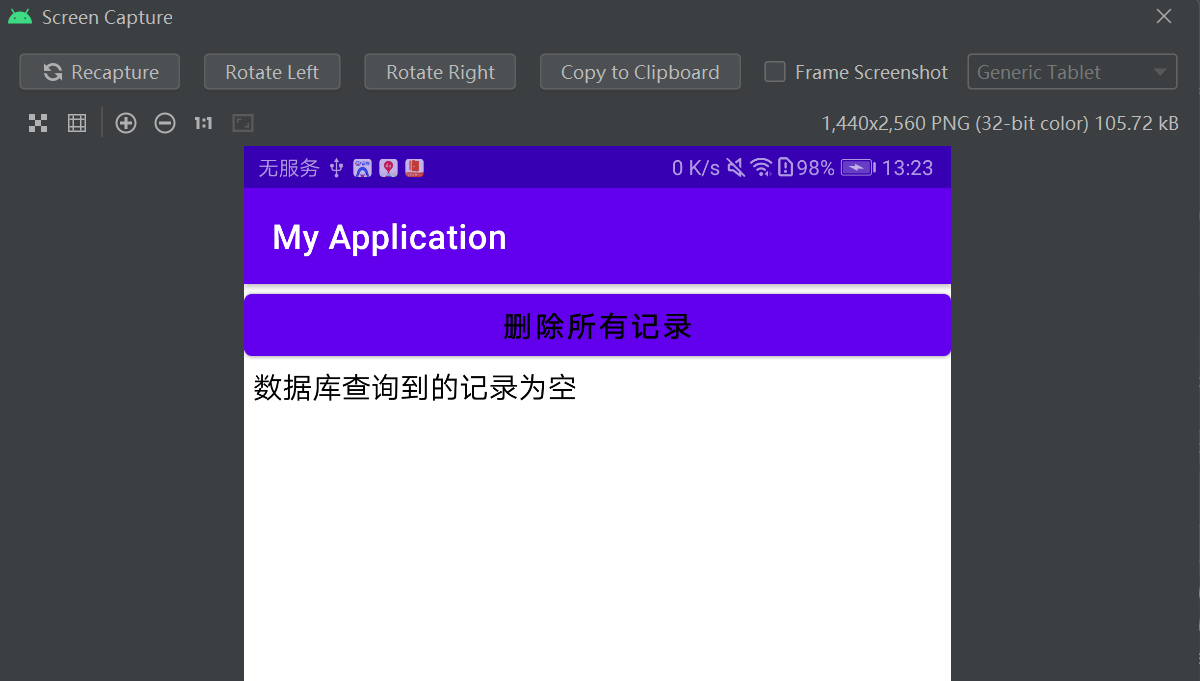Click the red map-pin notification icon in status bar

(x=389, y=168)
